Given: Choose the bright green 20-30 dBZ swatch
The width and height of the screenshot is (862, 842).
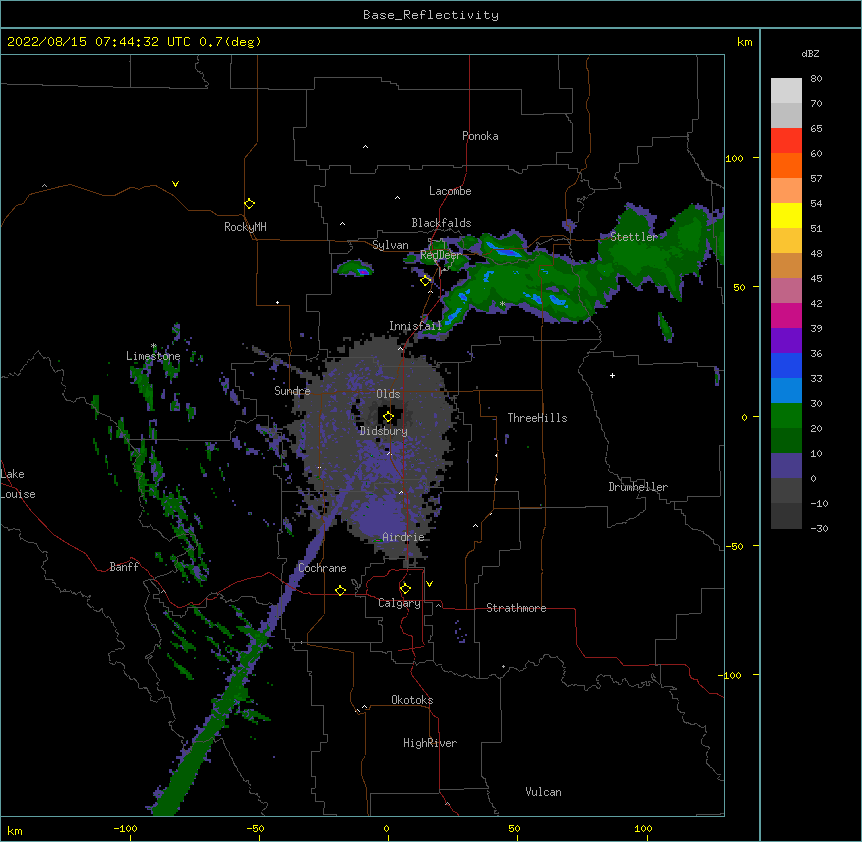Looking at the screenshot, I should 786,416.
